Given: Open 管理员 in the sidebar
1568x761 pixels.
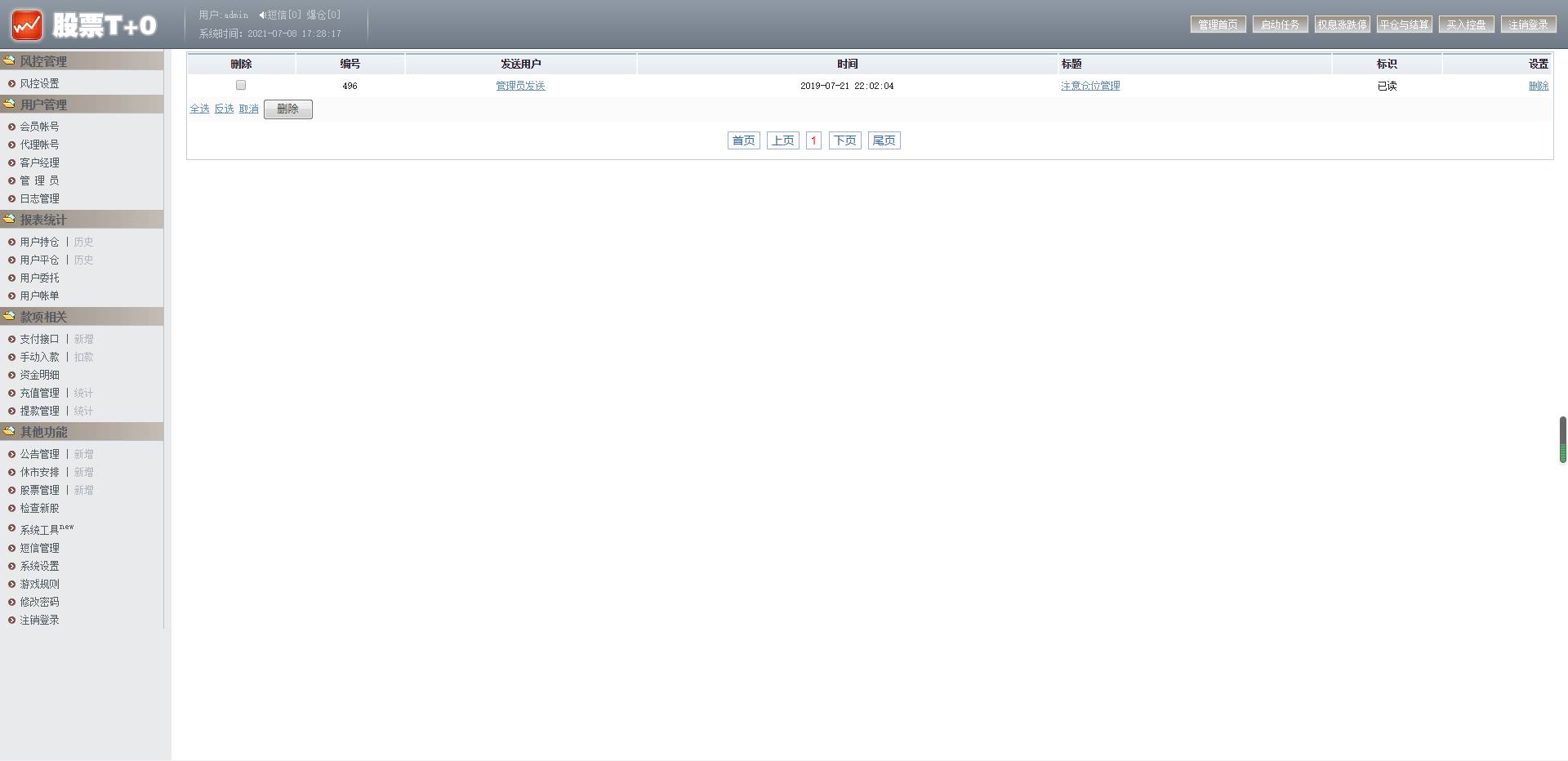Looking at the screenshot, I should [39, 180].
